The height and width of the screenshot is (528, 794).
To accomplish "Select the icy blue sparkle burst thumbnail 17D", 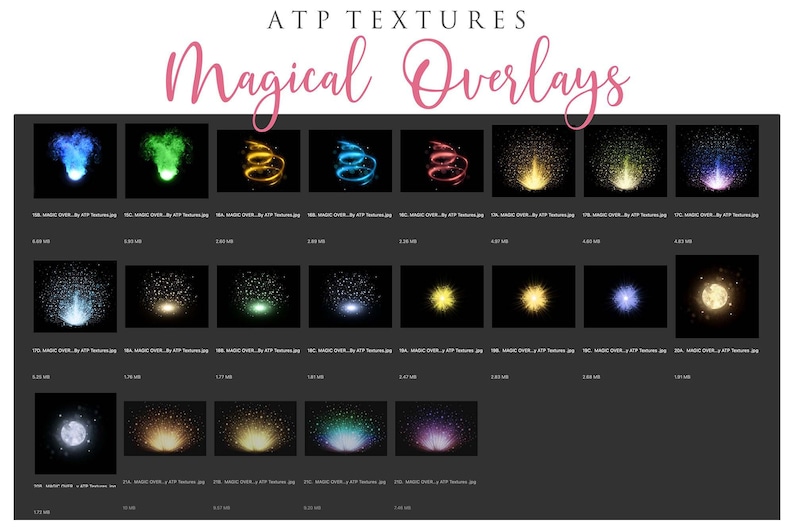I will point(75,297).
